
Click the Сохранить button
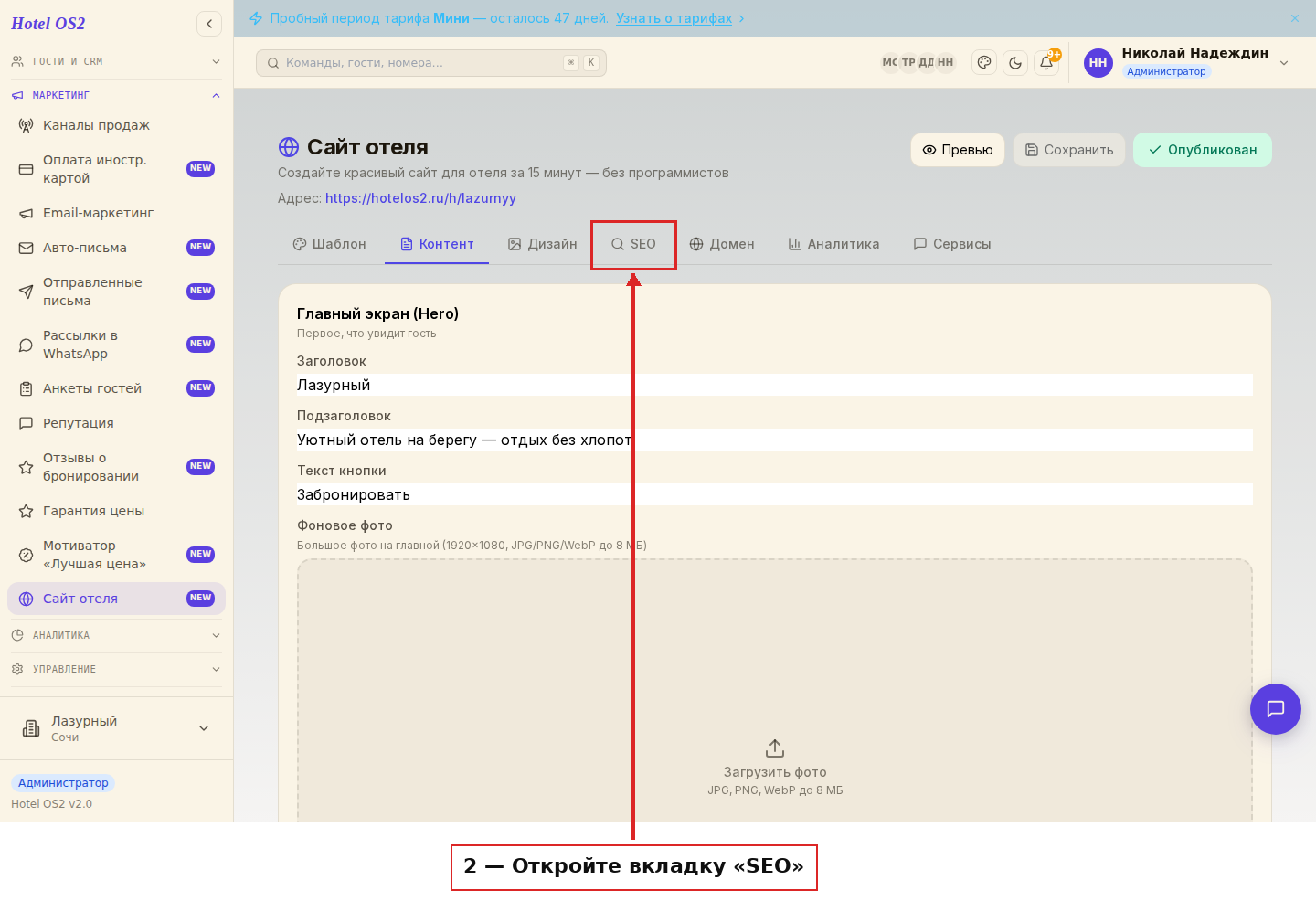tap(1069, 150)
